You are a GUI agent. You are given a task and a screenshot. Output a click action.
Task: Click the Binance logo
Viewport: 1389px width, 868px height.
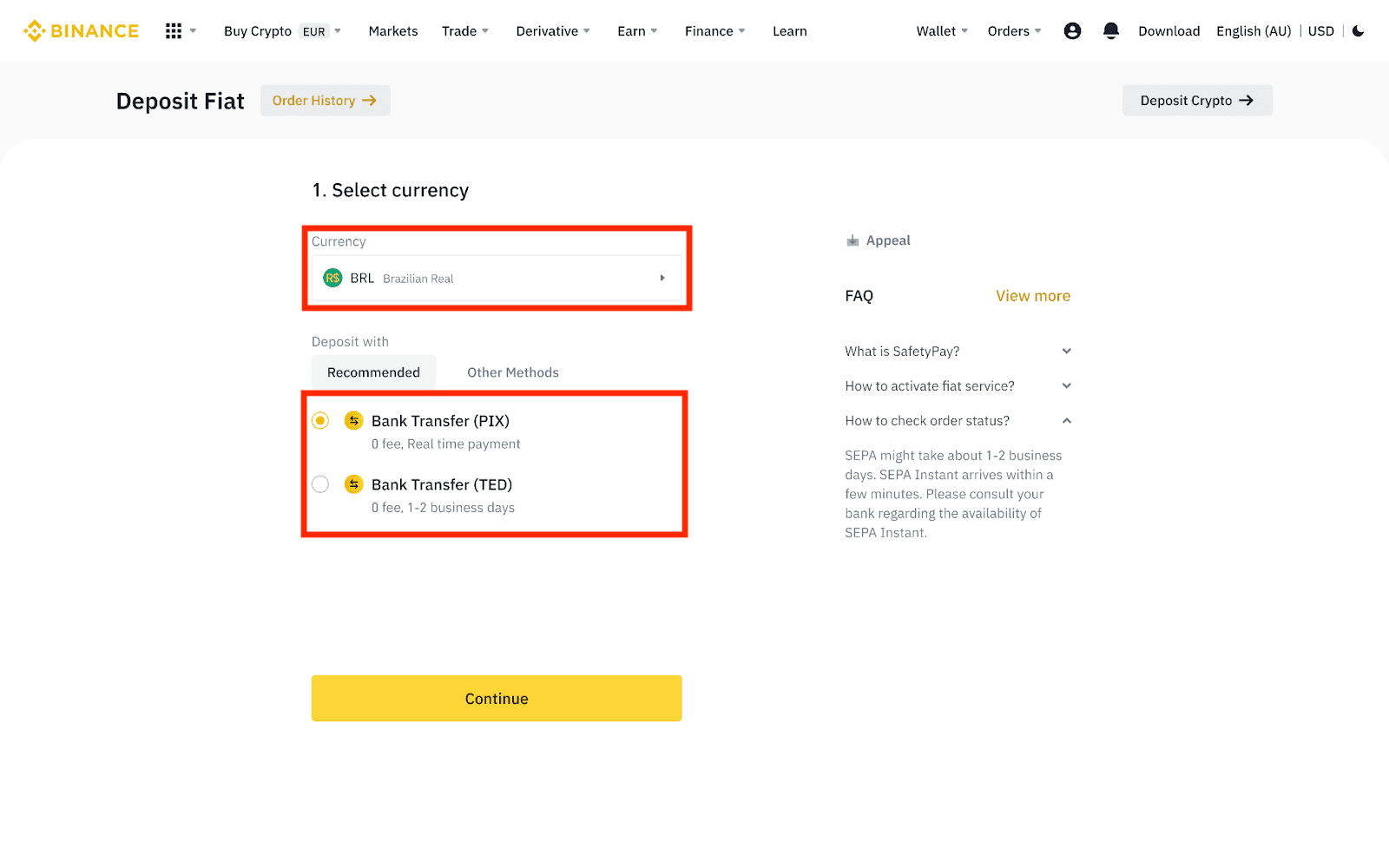coord(81,31)
